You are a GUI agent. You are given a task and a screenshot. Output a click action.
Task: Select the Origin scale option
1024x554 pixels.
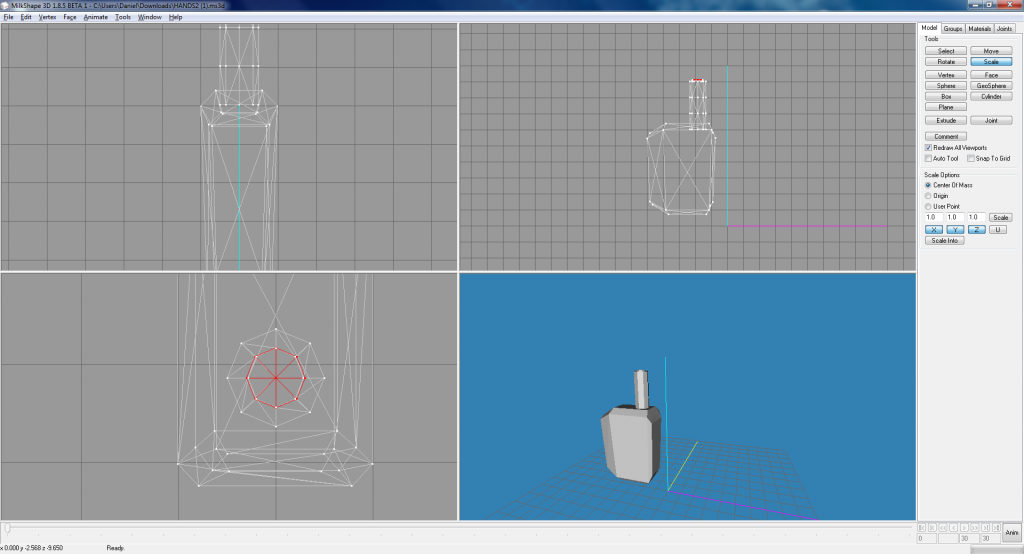[x=929, y=196]
